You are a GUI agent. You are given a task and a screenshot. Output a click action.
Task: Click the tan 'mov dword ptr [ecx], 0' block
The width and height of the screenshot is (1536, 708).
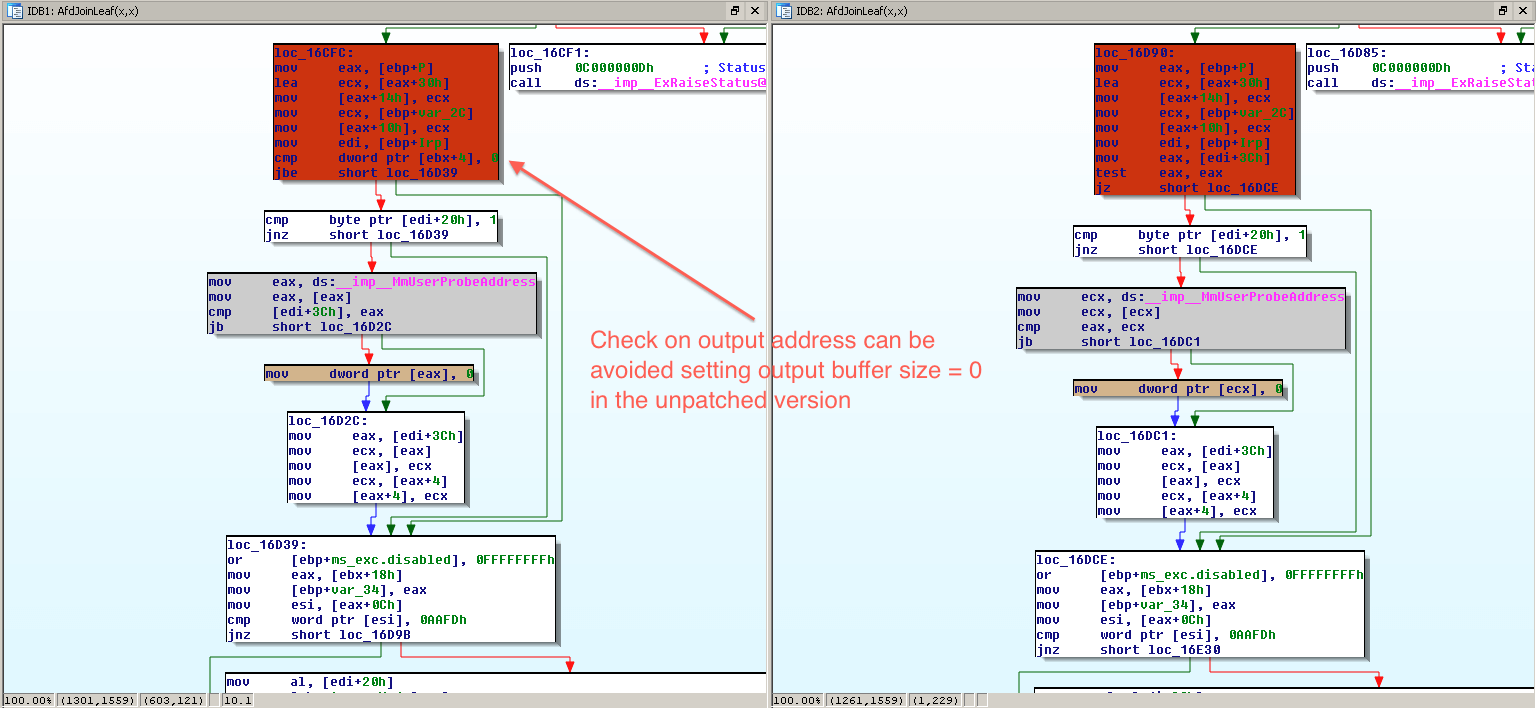[x=1178, y=389]
